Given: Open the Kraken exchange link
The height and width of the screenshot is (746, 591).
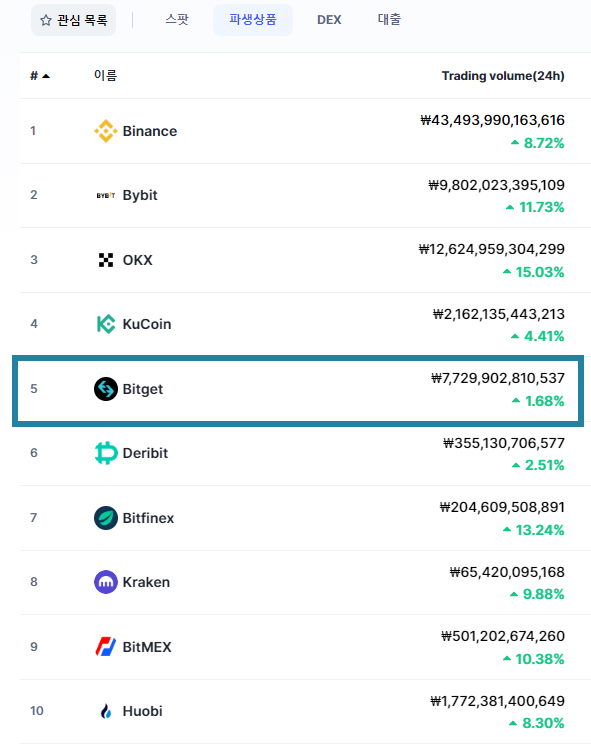Looking at the screenshot, I should 146,582.
